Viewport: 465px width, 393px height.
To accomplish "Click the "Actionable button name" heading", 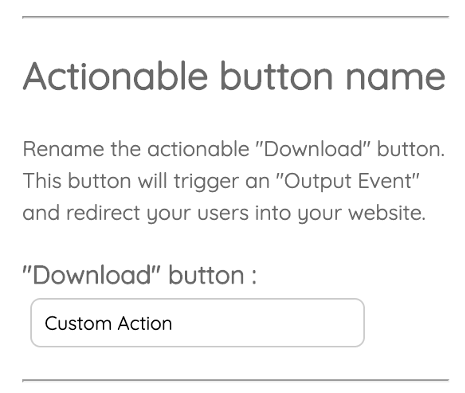I will point(234,77).
